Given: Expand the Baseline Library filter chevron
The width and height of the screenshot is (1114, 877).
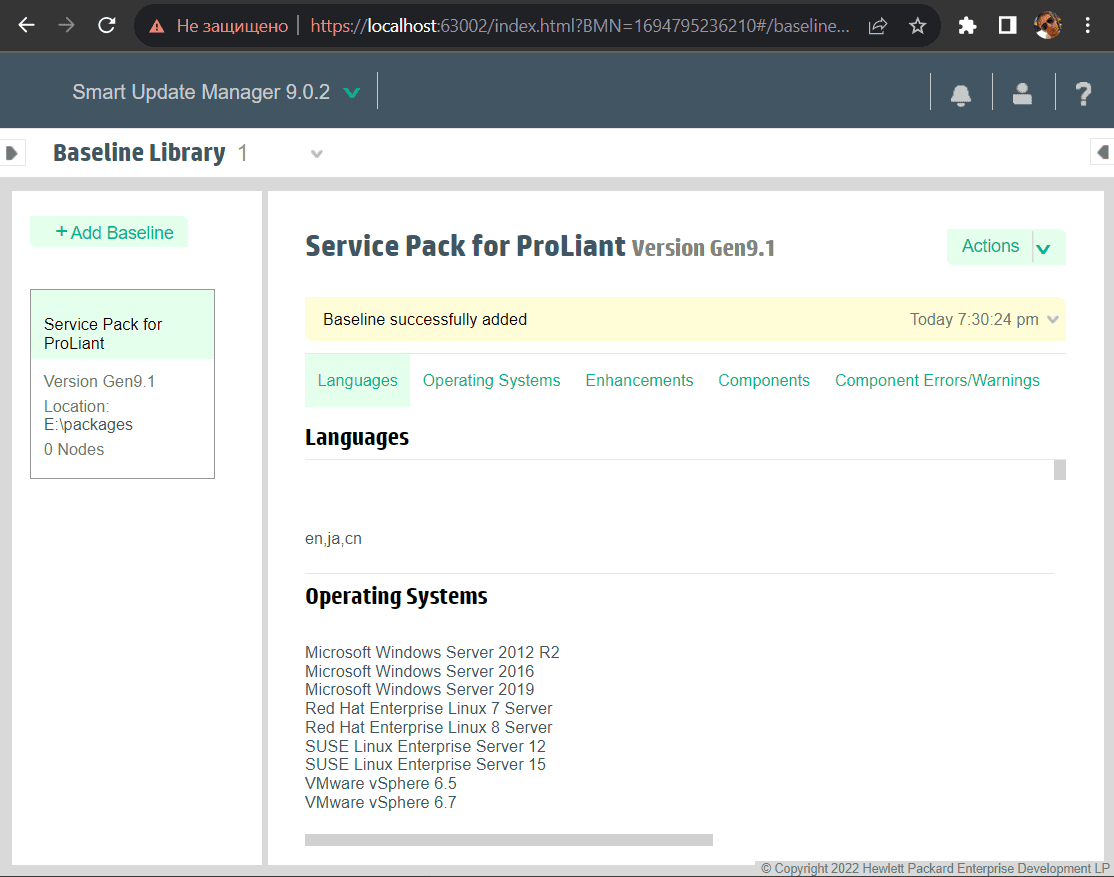Looking at the screenshot, I should [317, 154].
